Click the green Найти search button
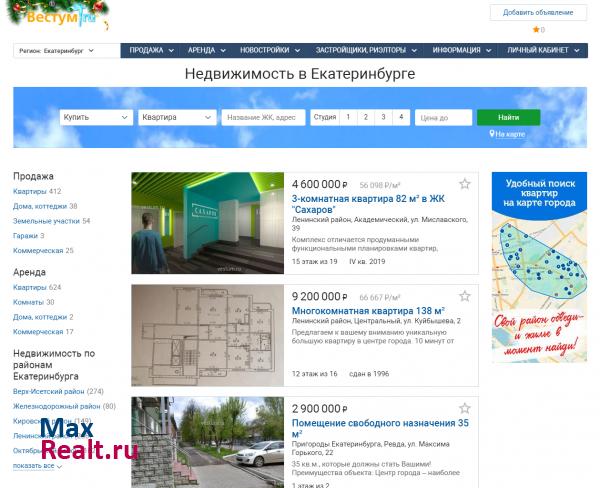Screen dimensions: 600x488 (508, 117)
